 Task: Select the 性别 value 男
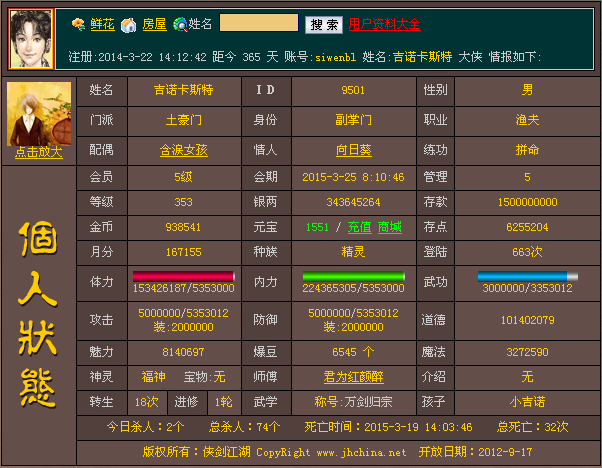click(528, 90)
